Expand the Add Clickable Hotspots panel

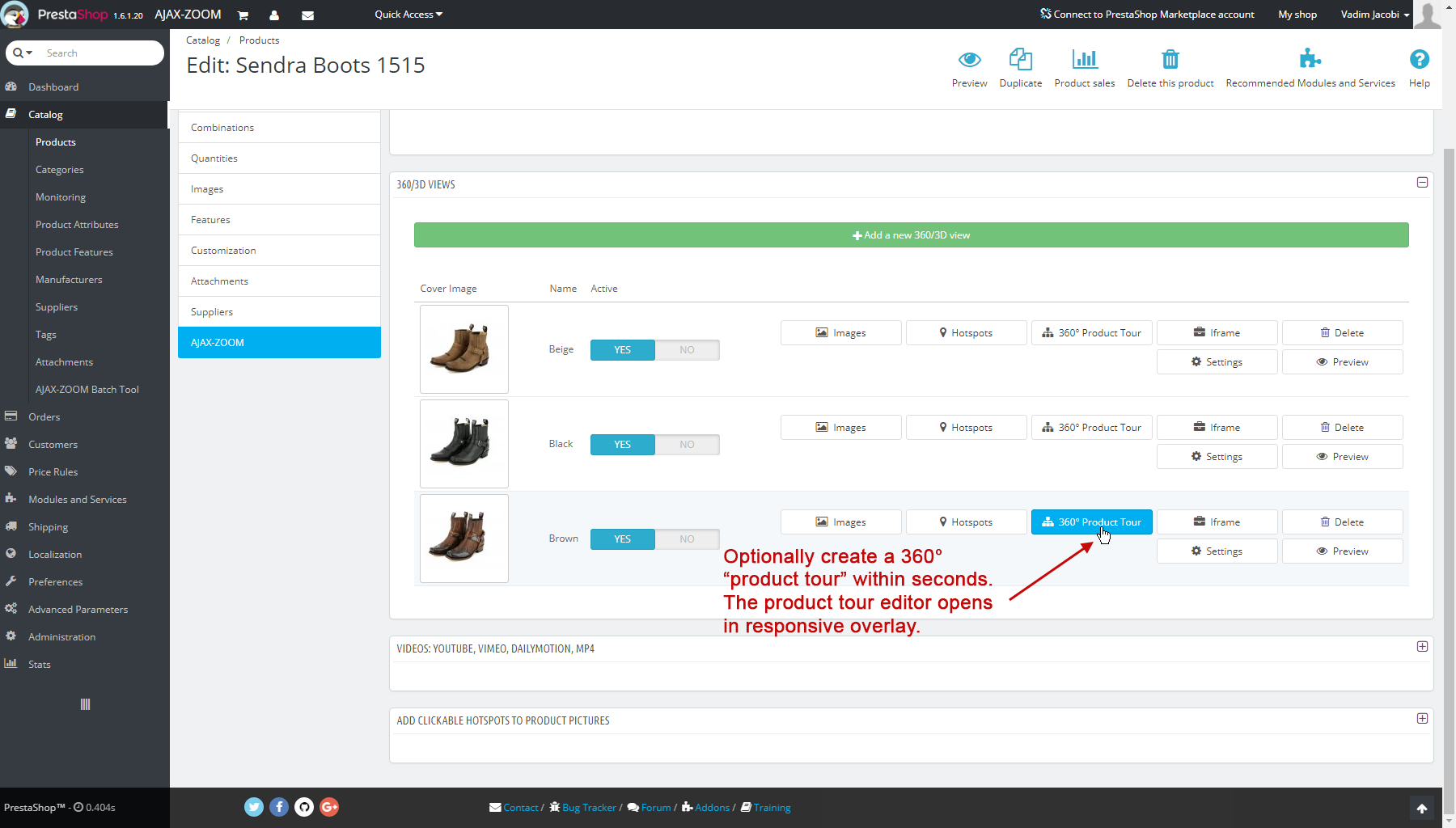pyautogui.click(x=1422, y=719)
